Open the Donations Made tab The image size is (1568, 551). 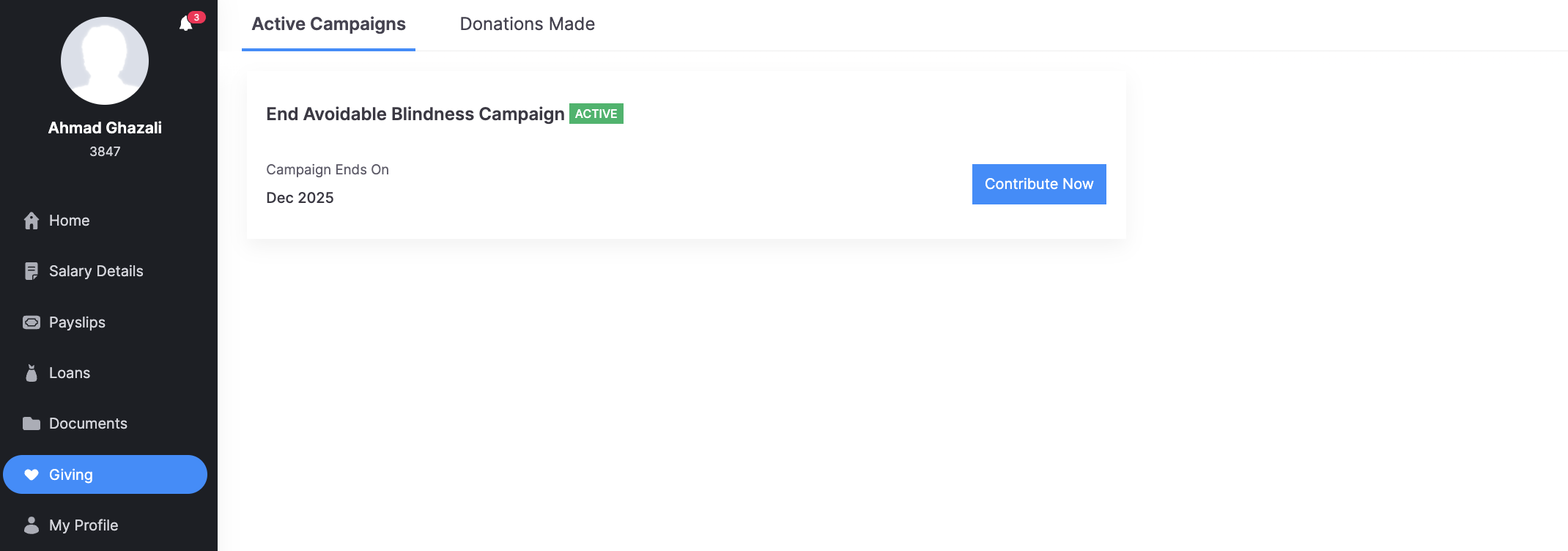pos(527,24)
